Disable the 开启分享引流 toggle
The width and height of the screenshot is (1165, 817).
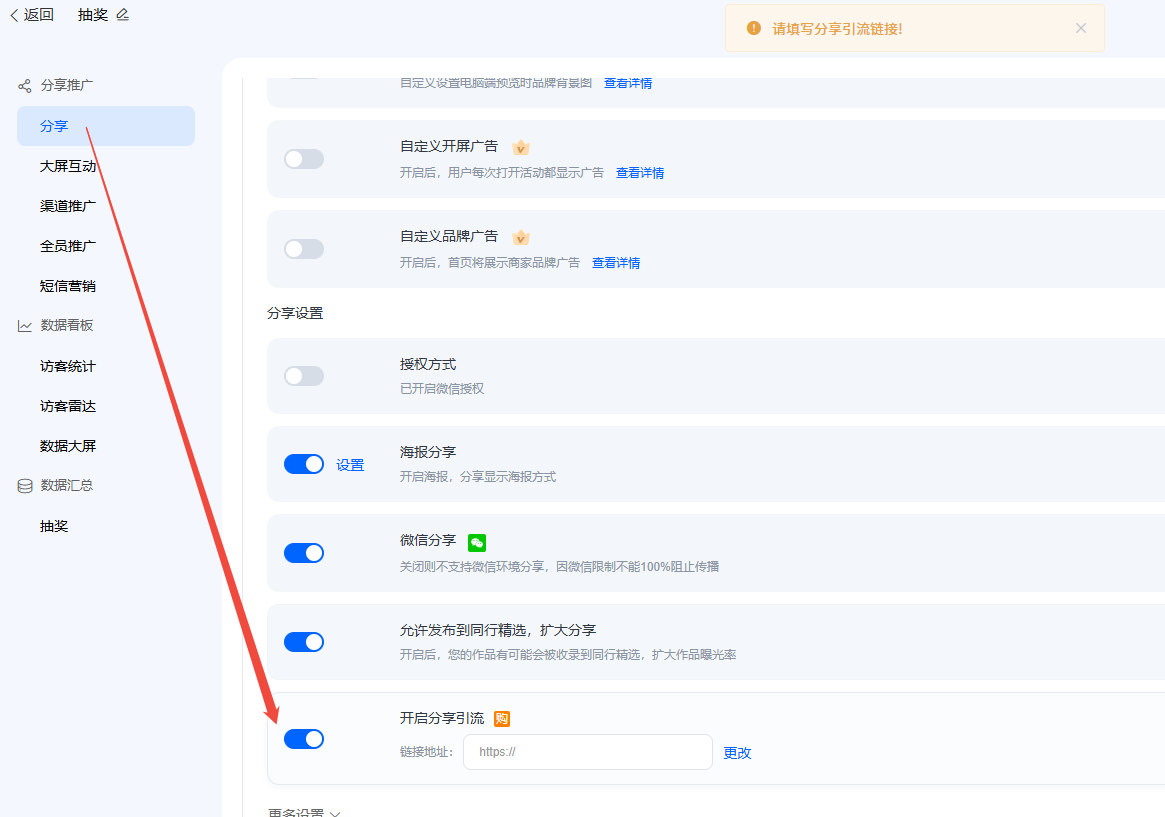(x=304, y=739)
